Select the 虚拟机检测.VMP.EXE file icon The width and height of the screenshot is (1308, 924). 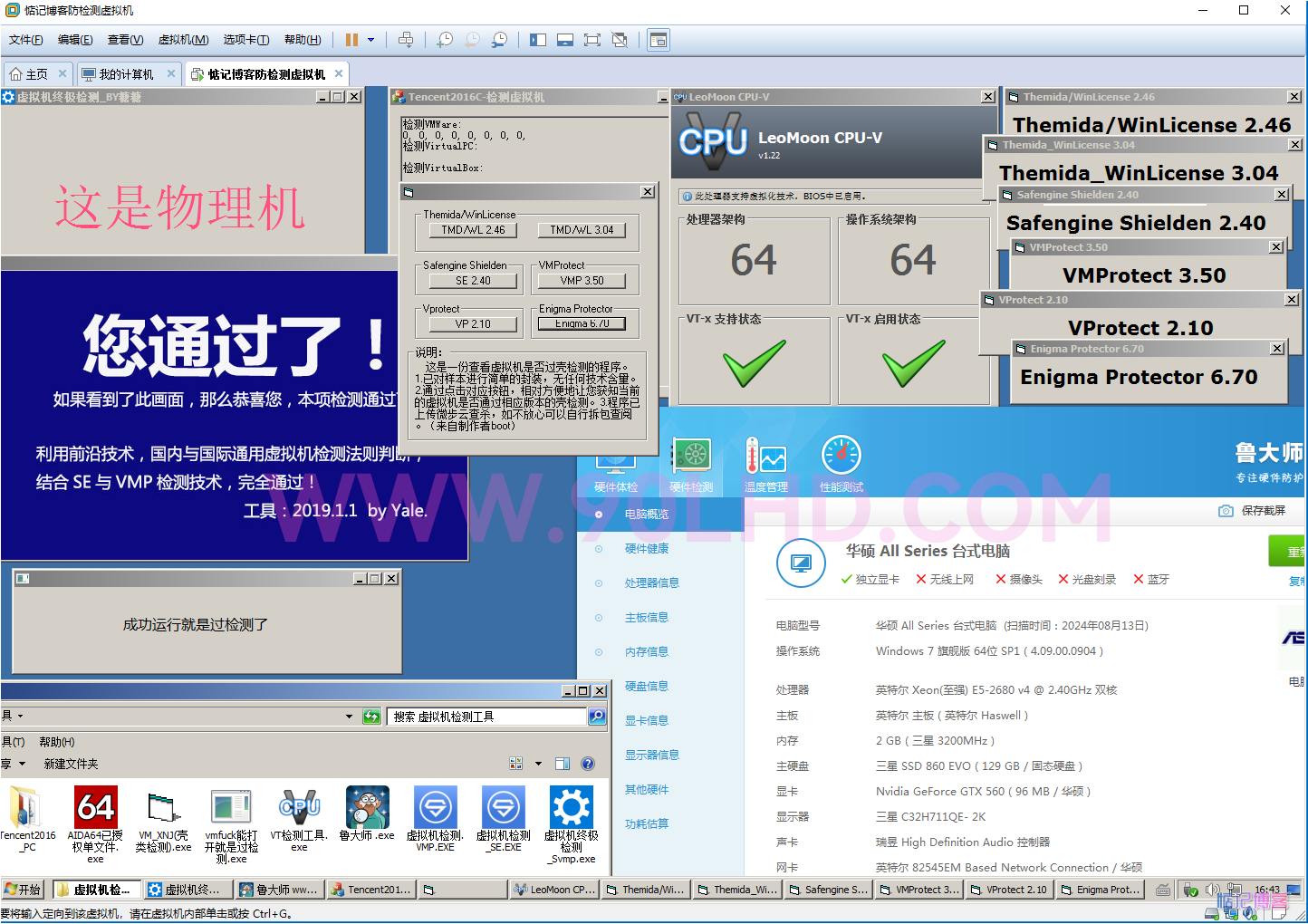(435, 820)
